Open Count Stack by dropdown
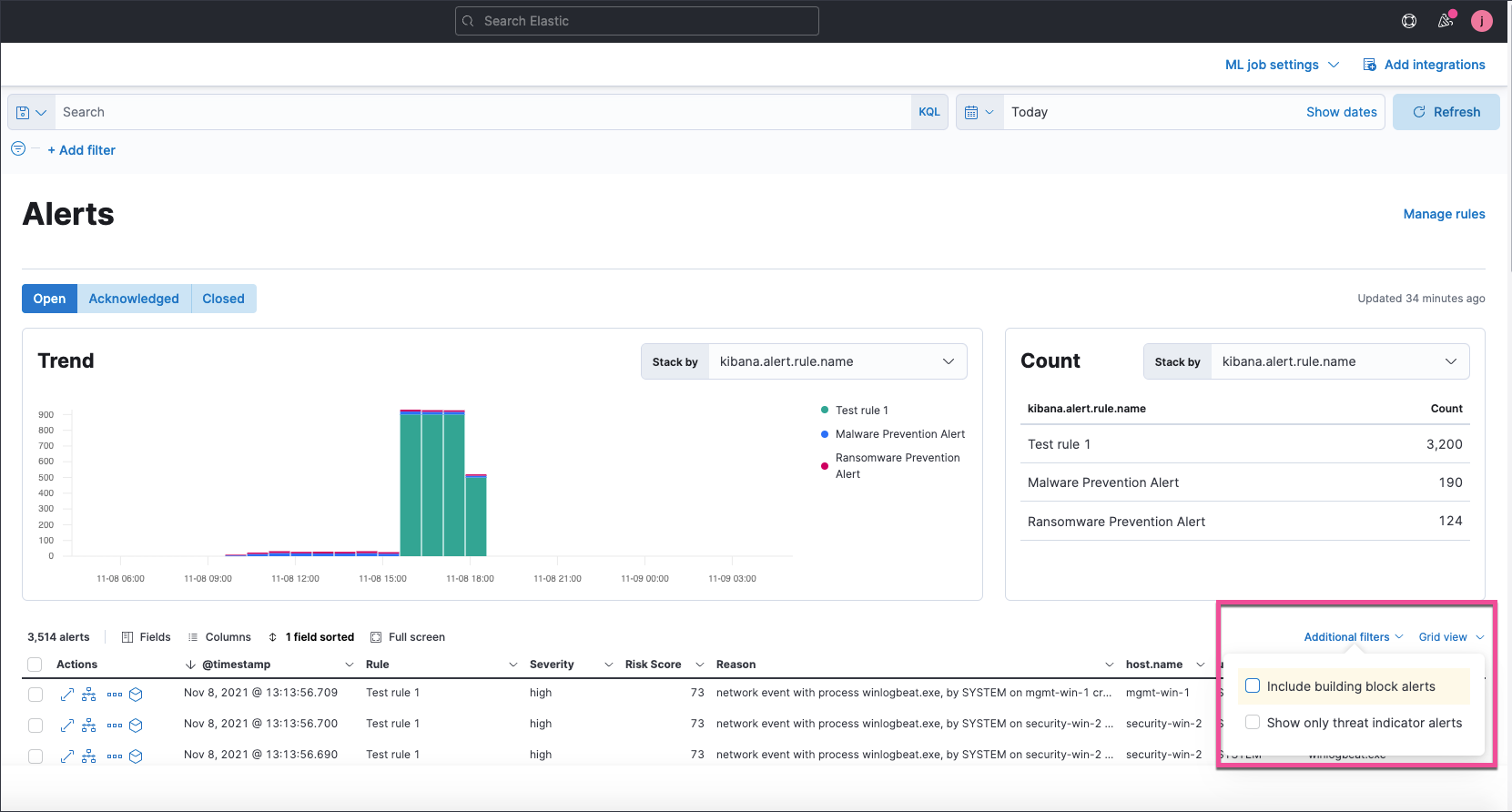1512x812 pixels. [x=1339, y=361]
